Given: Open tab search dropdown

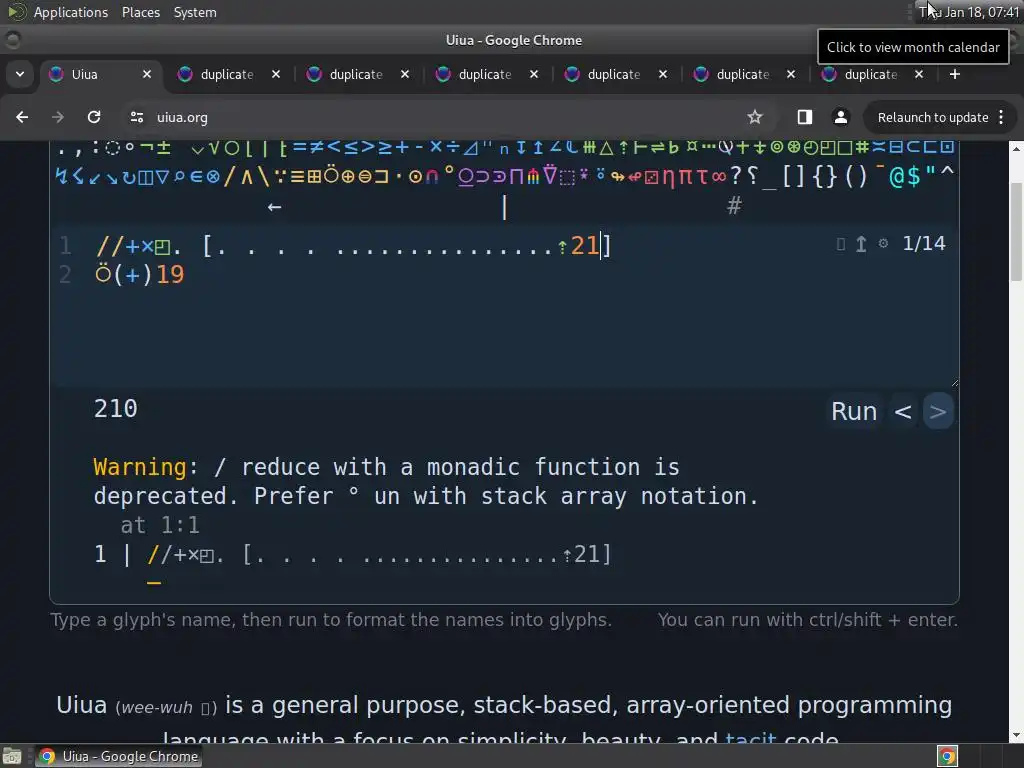Looking at the screenshot, I should (x=20, y=74).
